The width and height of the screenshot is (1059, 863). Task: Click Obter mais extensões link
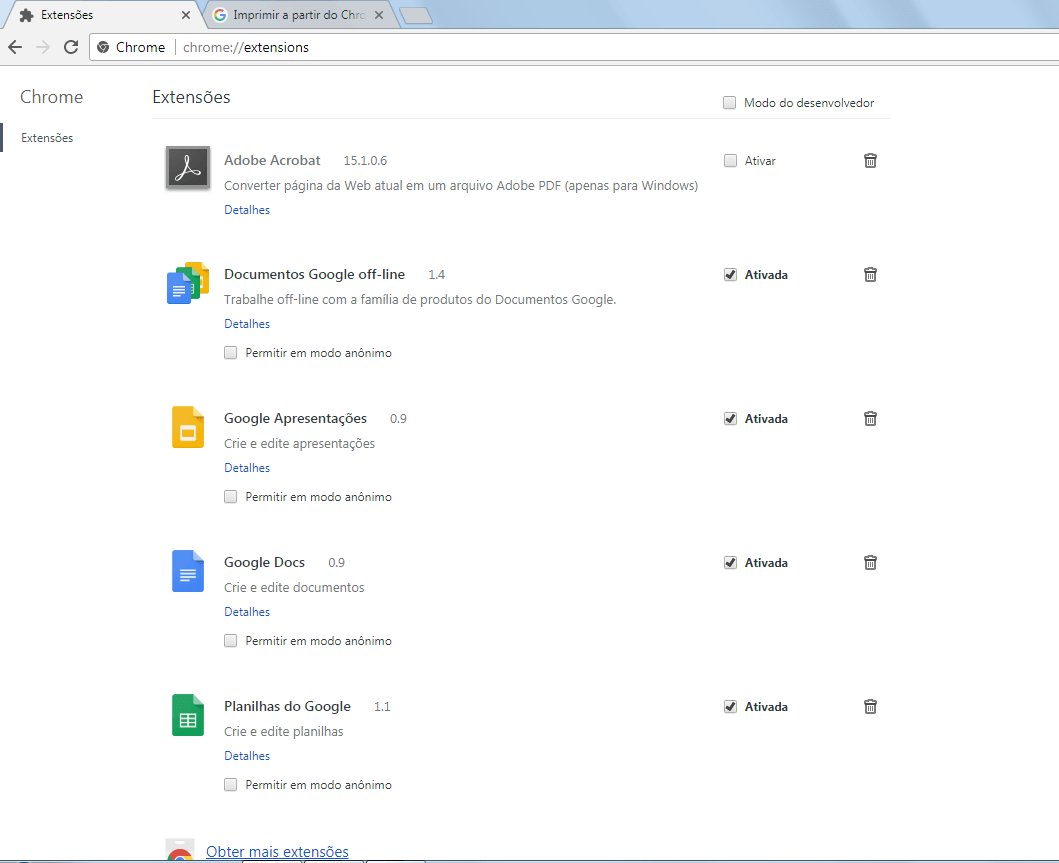coord(278,852)
